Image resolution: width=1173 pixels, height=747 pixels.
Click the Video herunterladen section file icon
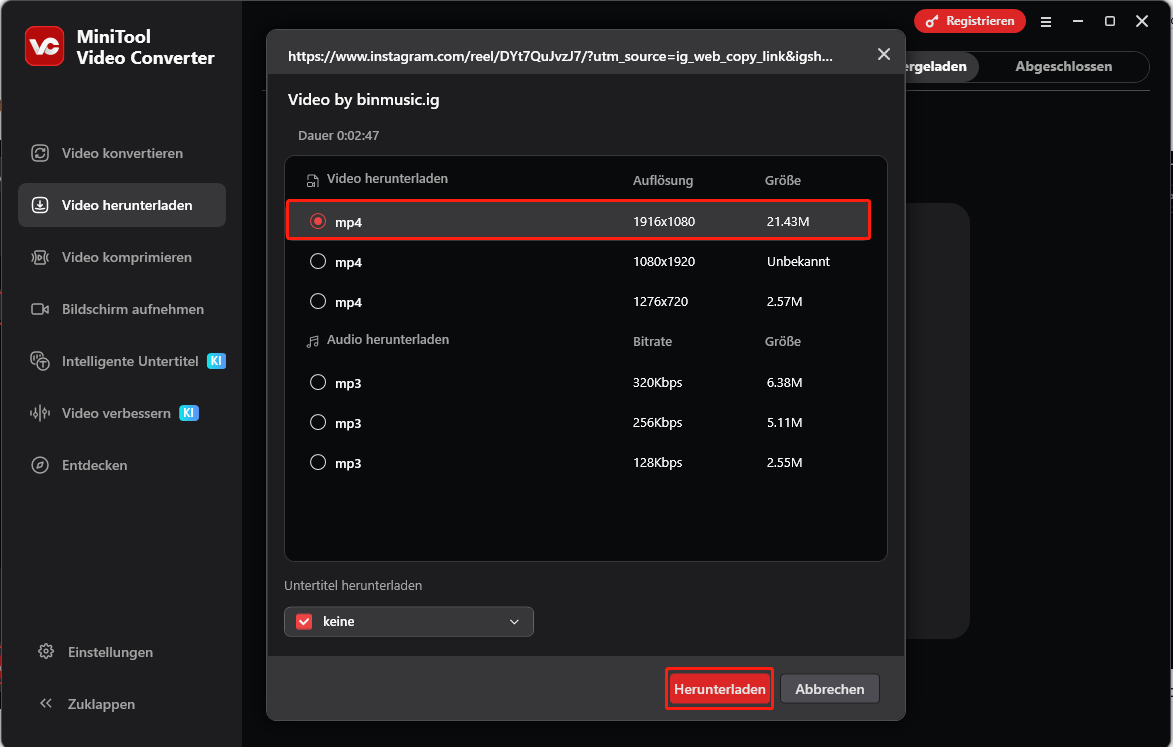click(312, 180)
